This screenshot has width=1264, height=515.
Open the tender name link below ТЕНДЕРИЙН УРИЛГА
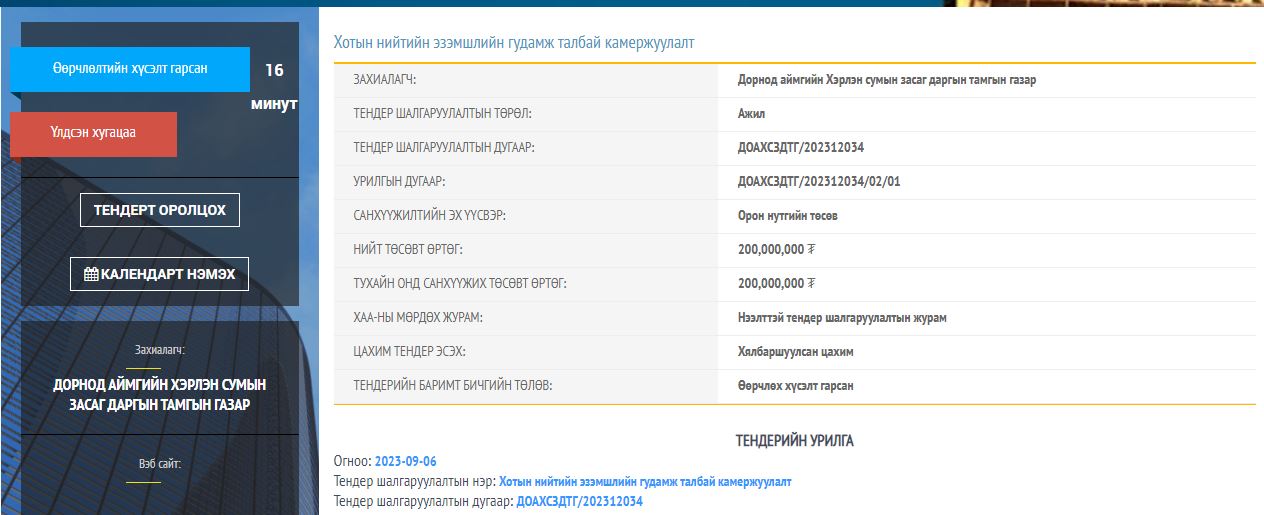(645, 481)
